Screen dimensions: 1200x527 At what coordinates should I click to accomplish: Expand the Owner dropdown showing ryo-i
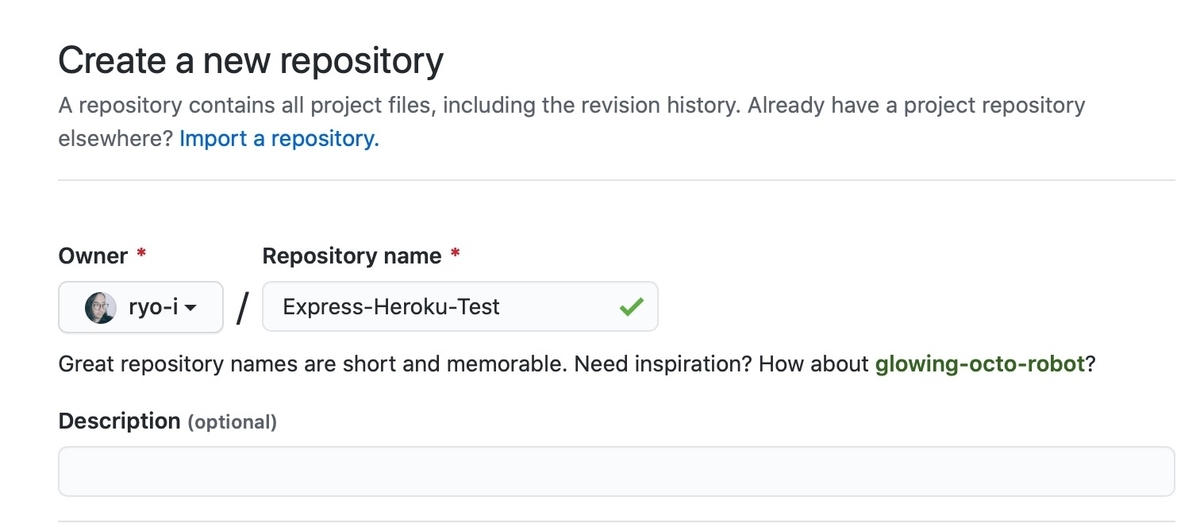[141, 307]
